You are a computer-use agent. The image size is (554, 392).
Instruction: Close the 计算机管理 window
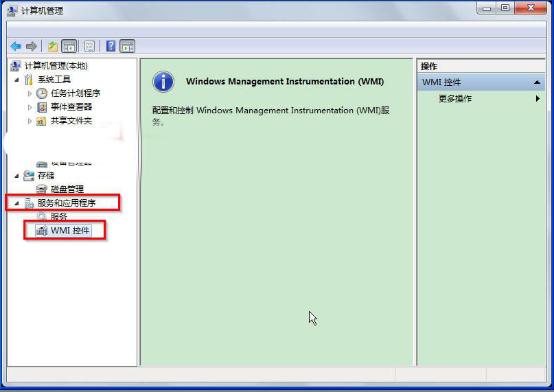pyautogui.click(x=530, y=8)
